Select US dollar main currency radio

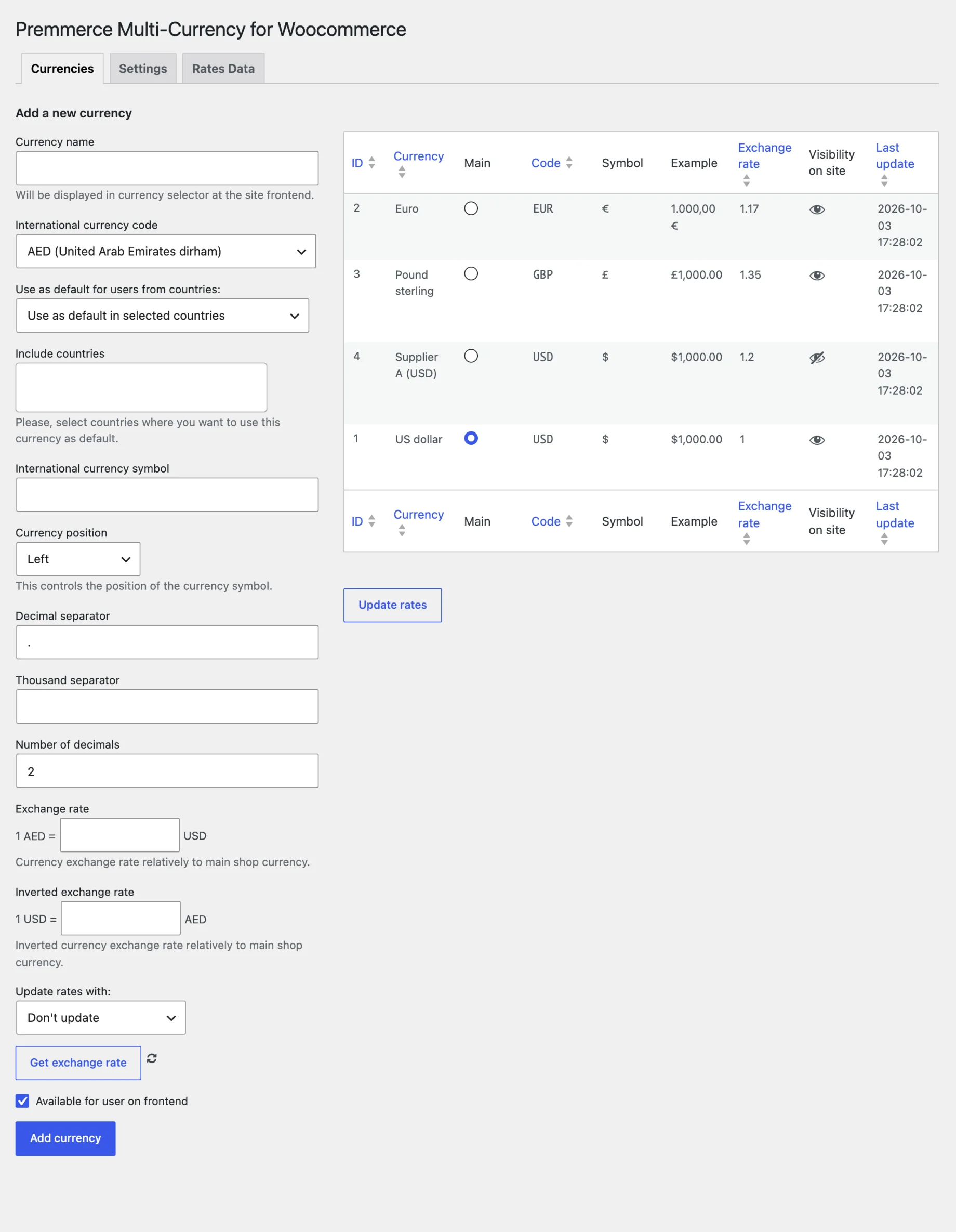471,439
